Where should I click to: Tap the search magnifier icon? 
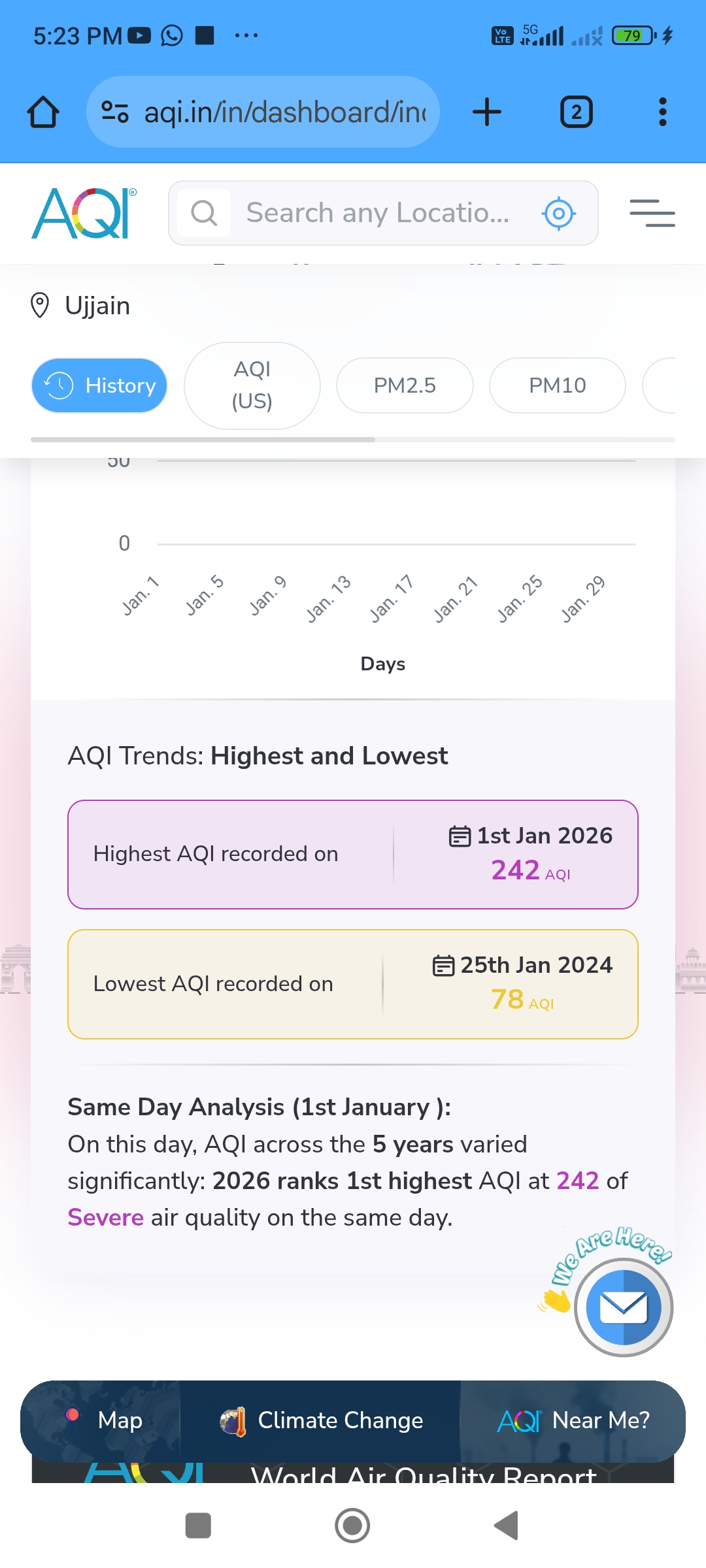click(204, 213)
